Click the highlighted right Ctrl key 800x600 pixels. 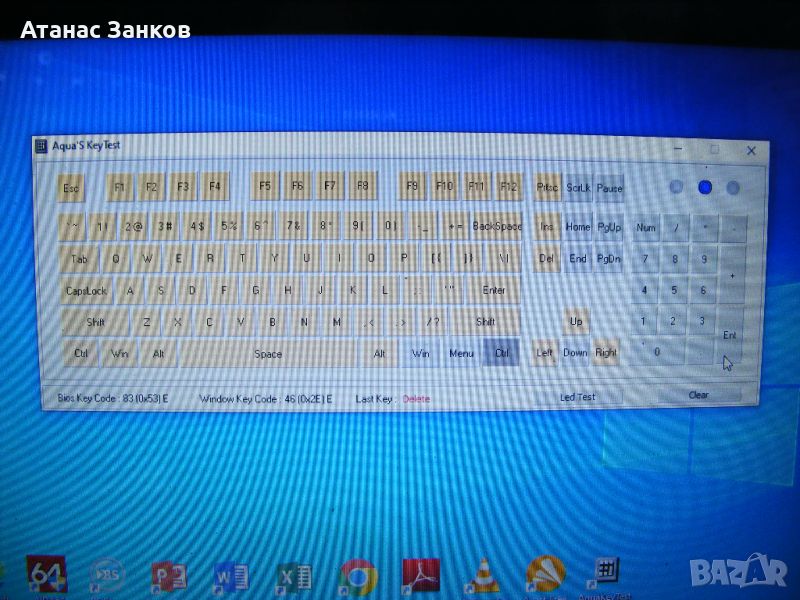coord(502,353)
